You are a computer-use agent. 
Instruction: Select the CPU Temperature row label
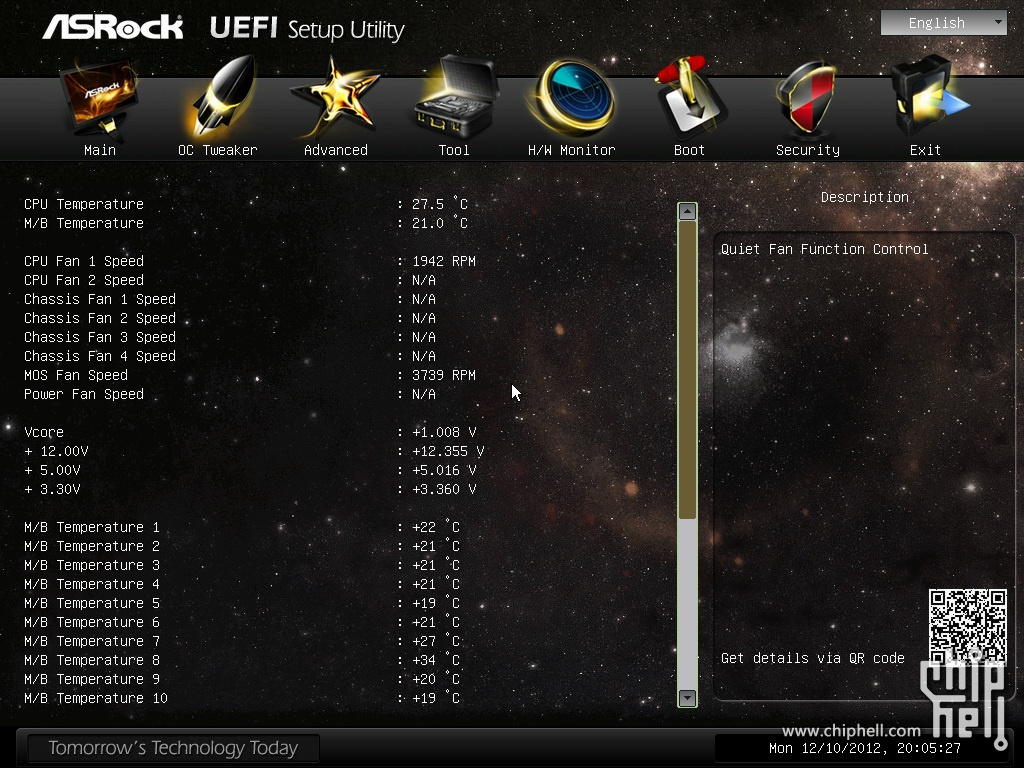click(x=84, y=204)
